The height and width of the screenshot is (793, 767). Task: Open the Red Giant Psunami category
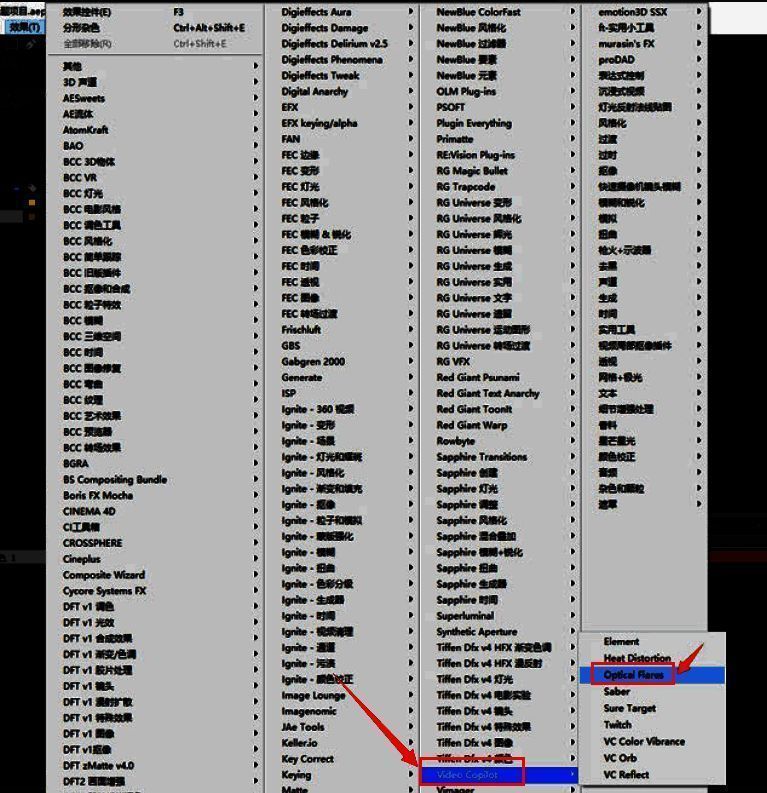click(478, 378)
